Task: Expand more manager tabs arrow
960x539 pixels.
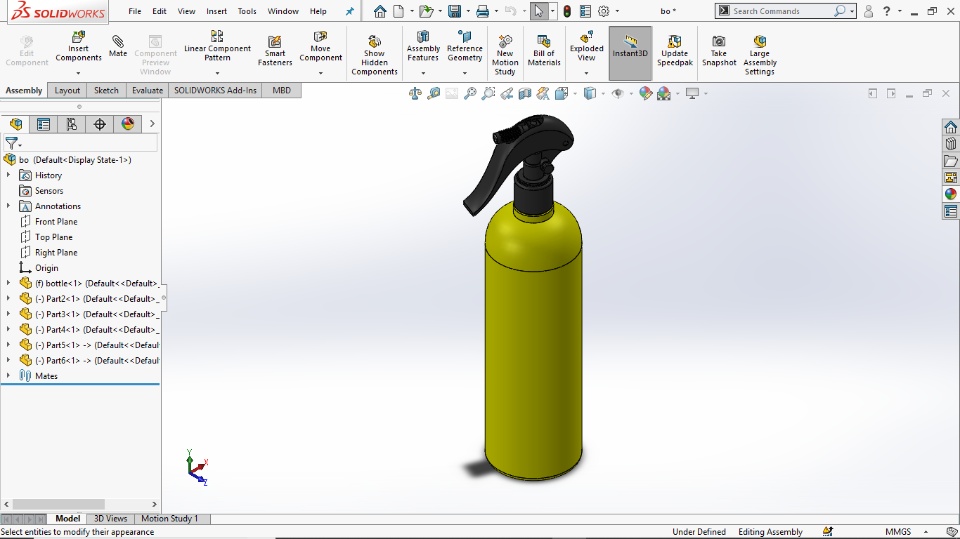Action: coord(152,124)
